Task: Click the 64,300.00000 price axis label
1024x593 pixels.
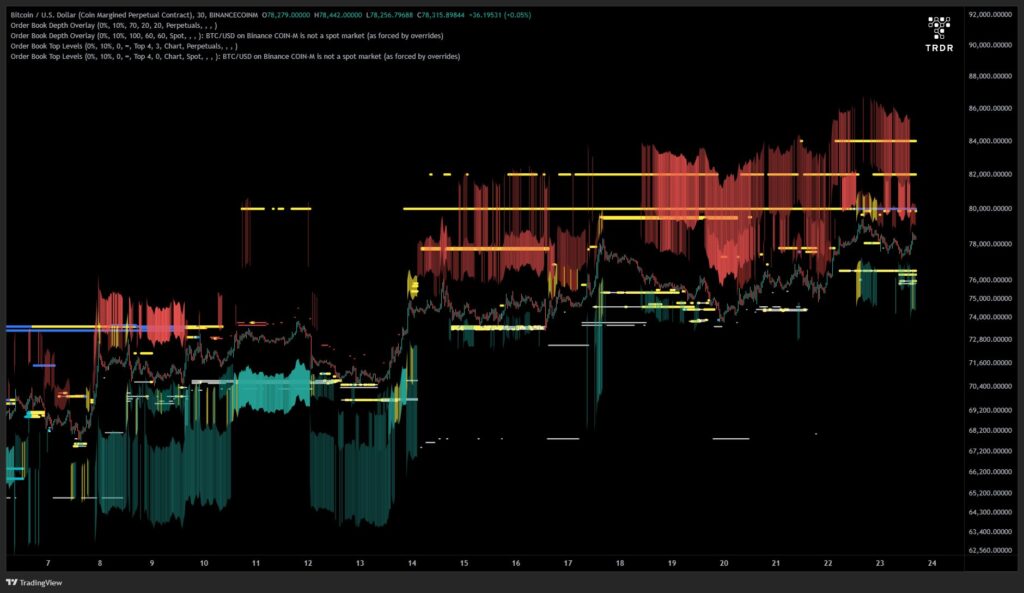Action: point(991,513)
